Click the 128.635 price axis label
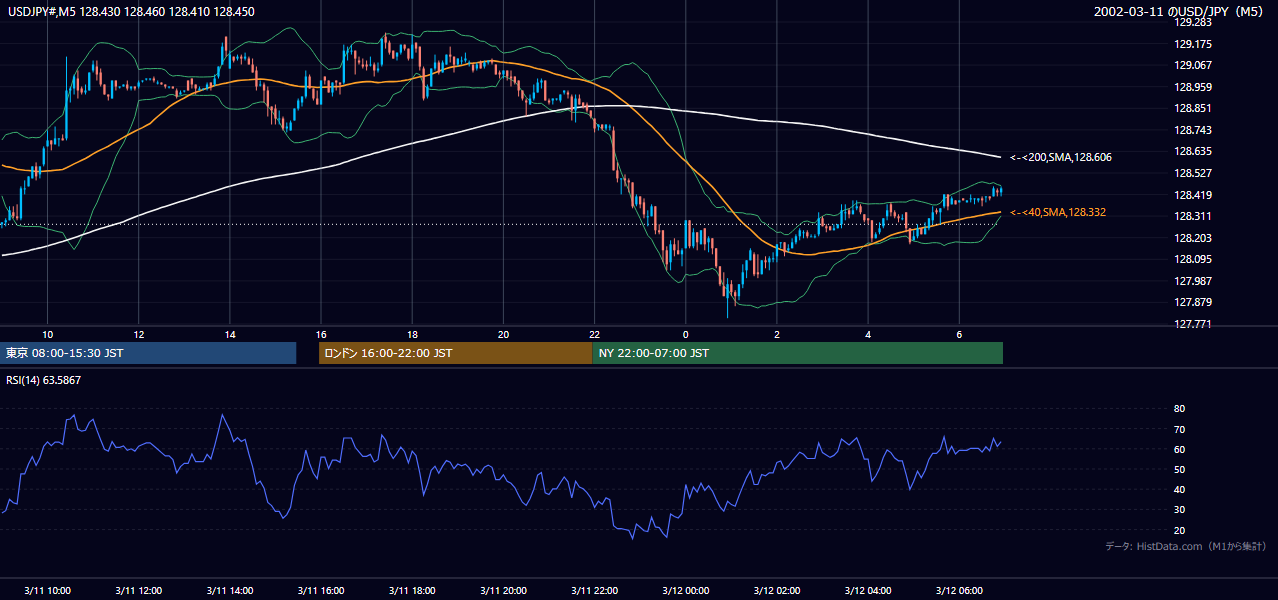The height and width of the screenshot is (600, 1278). click(x=1194, y=152)
